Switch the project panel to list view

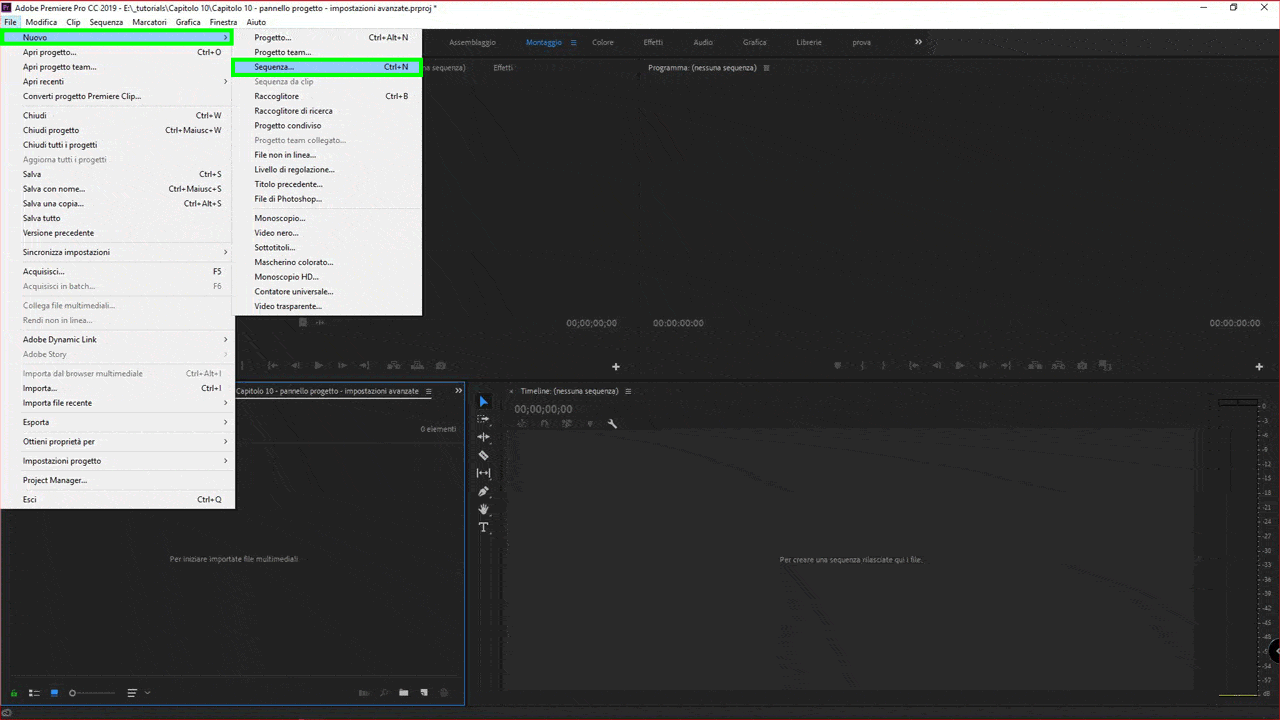[x=33, y=692]
